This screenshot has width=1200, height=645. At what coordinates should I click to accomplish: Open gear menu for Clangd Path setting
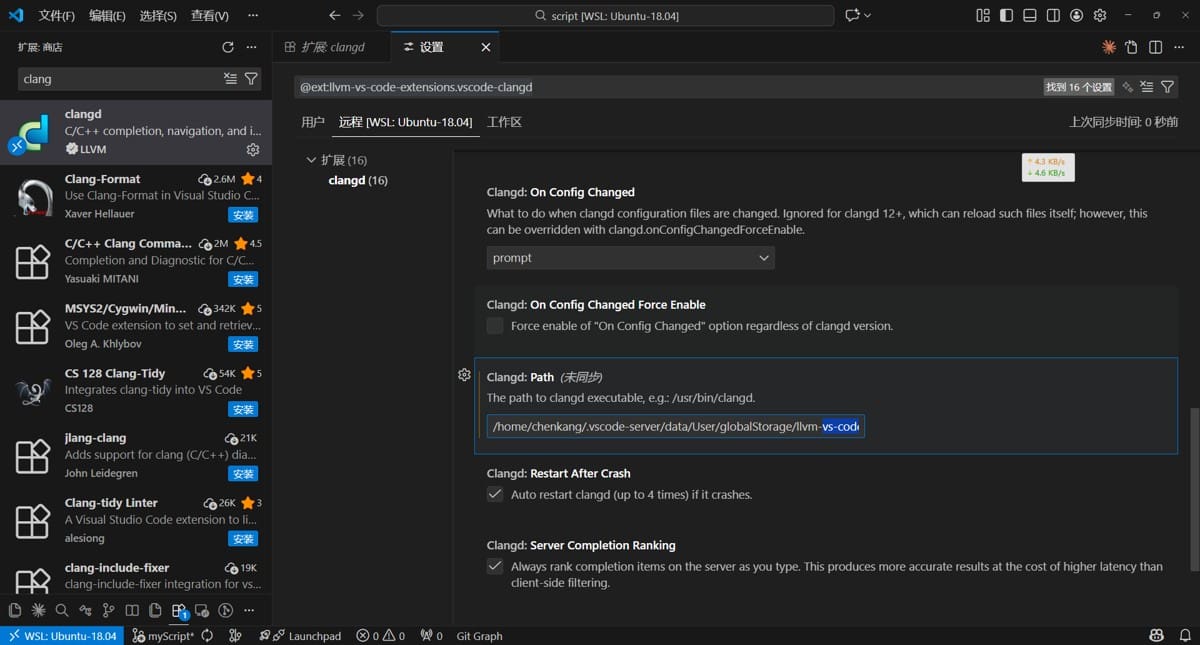[464, 374]
